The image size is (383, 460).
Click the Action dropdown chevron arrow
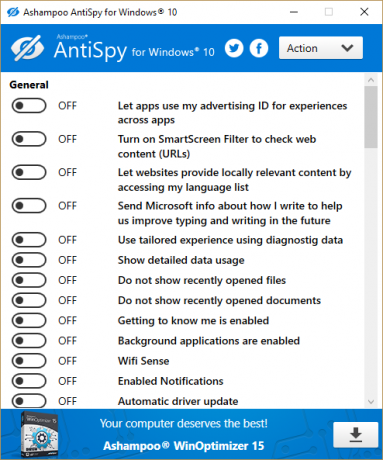coord(347,48)
